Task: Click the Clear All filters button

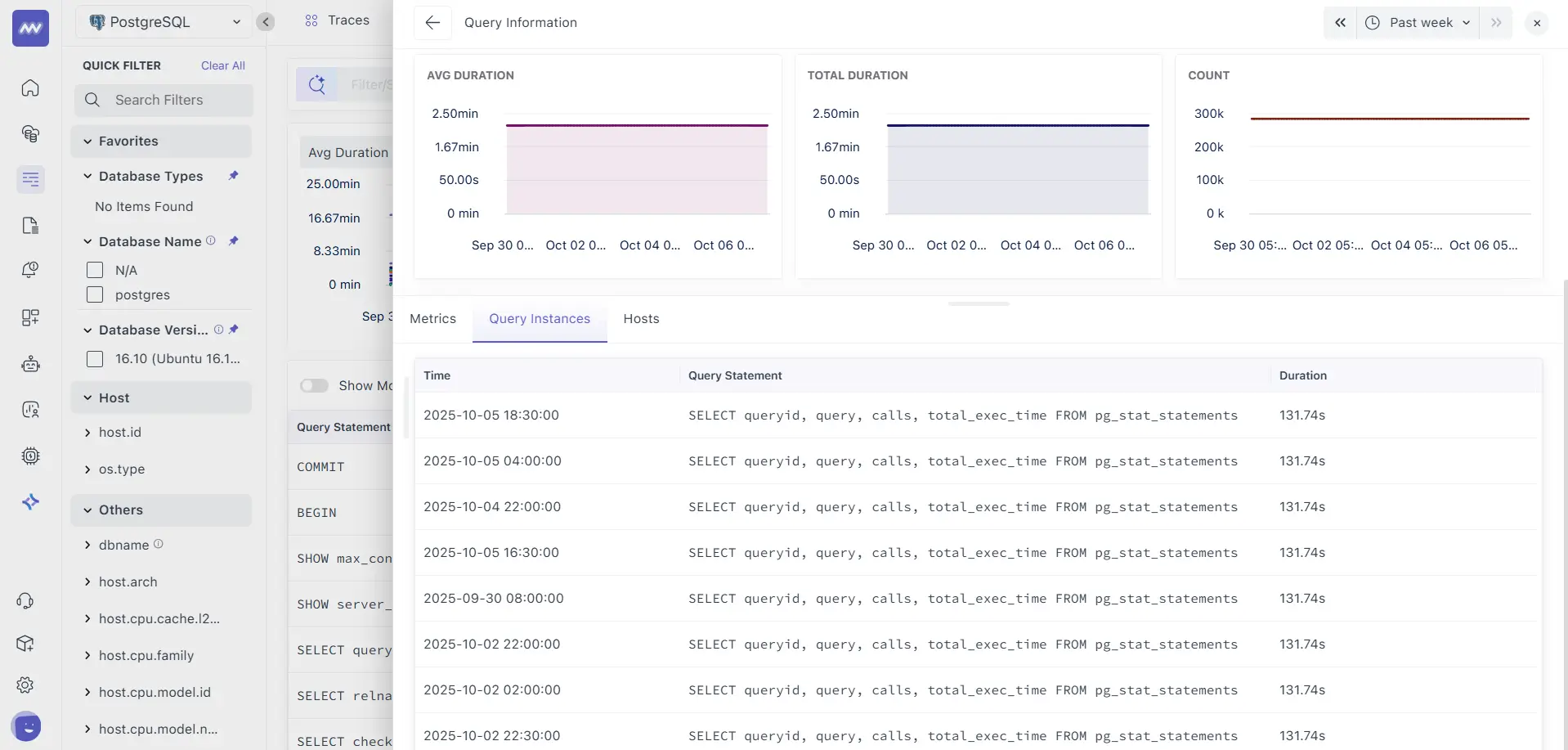Action: pyautogui.click(x=222, y=65)
